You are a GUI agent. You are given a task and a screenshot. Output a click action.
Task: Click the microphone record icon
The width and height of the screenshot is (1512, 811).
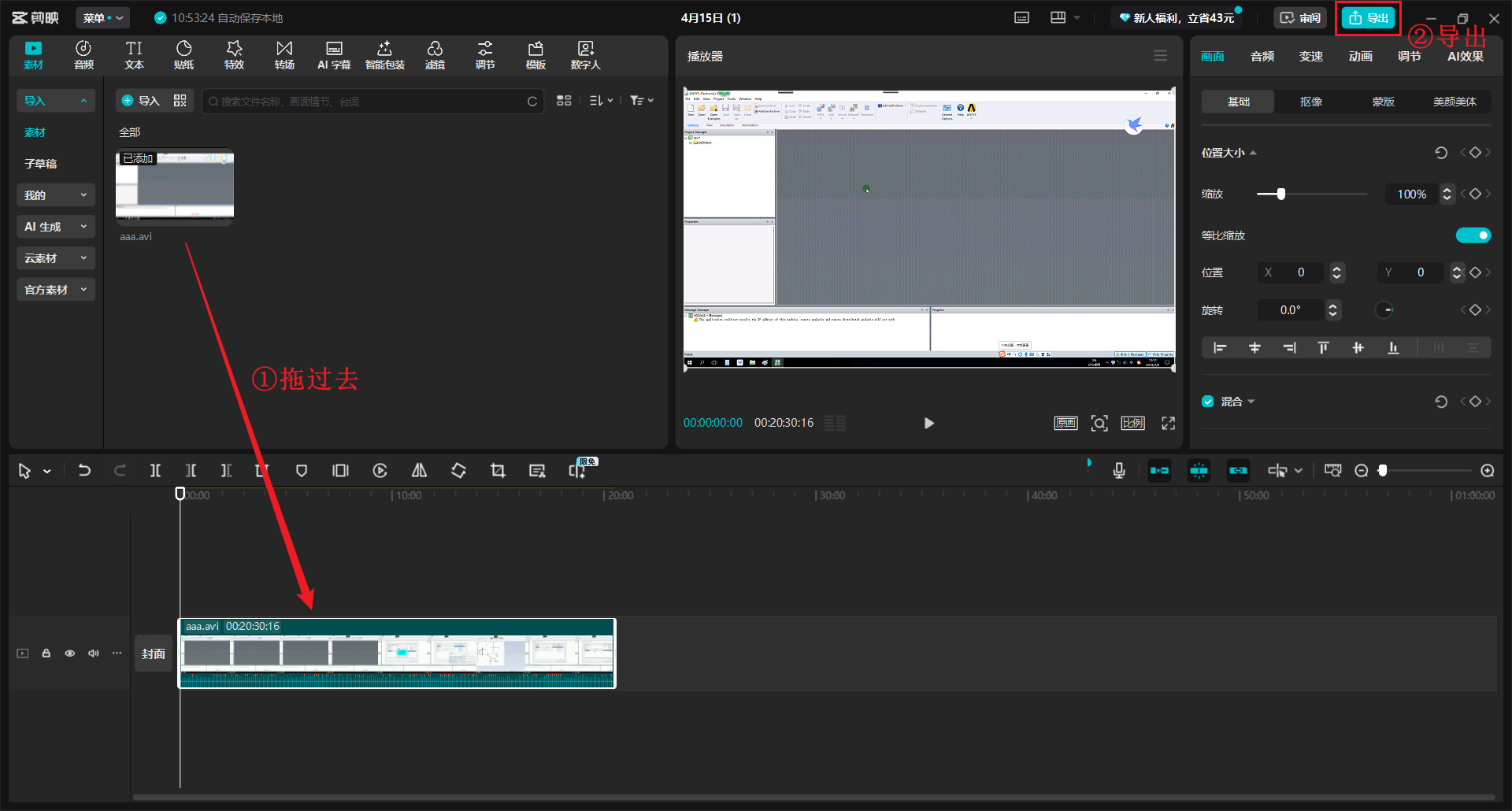point(1118,470)
